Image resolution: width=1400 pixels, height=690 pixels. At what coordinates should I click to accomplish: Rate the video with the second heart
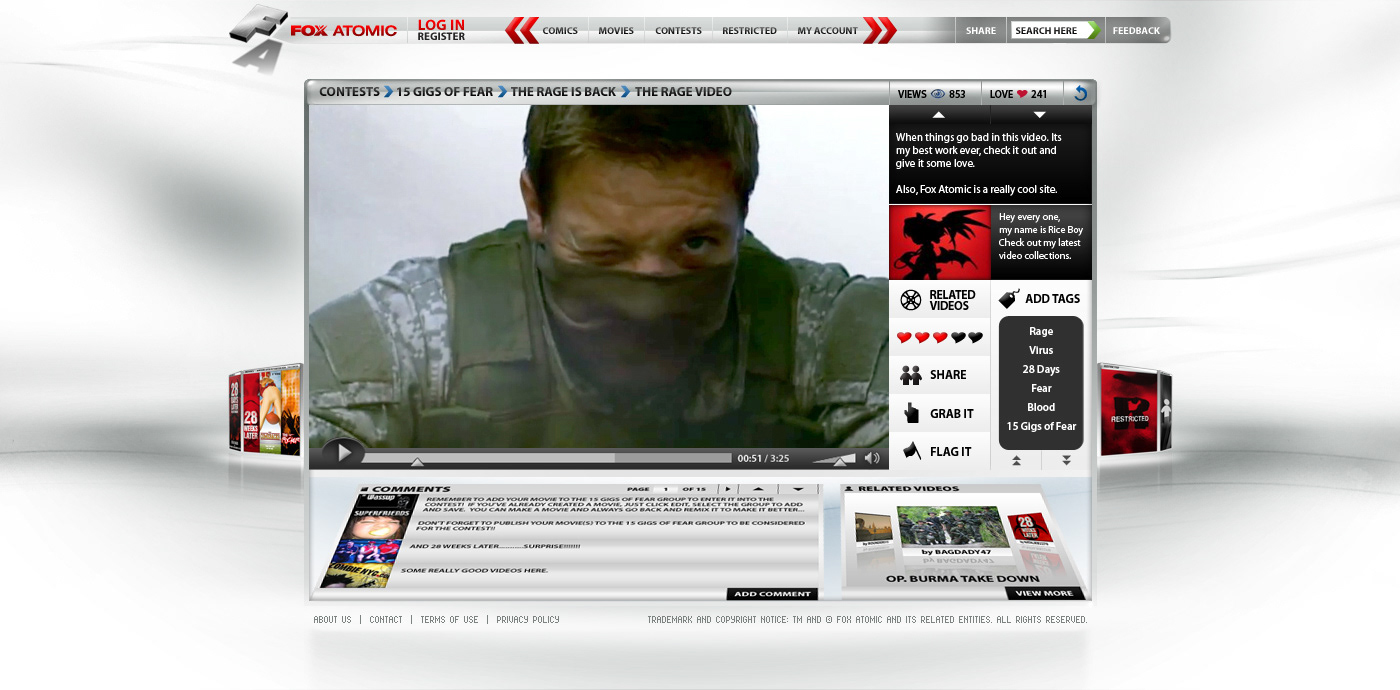coord(922,338)
